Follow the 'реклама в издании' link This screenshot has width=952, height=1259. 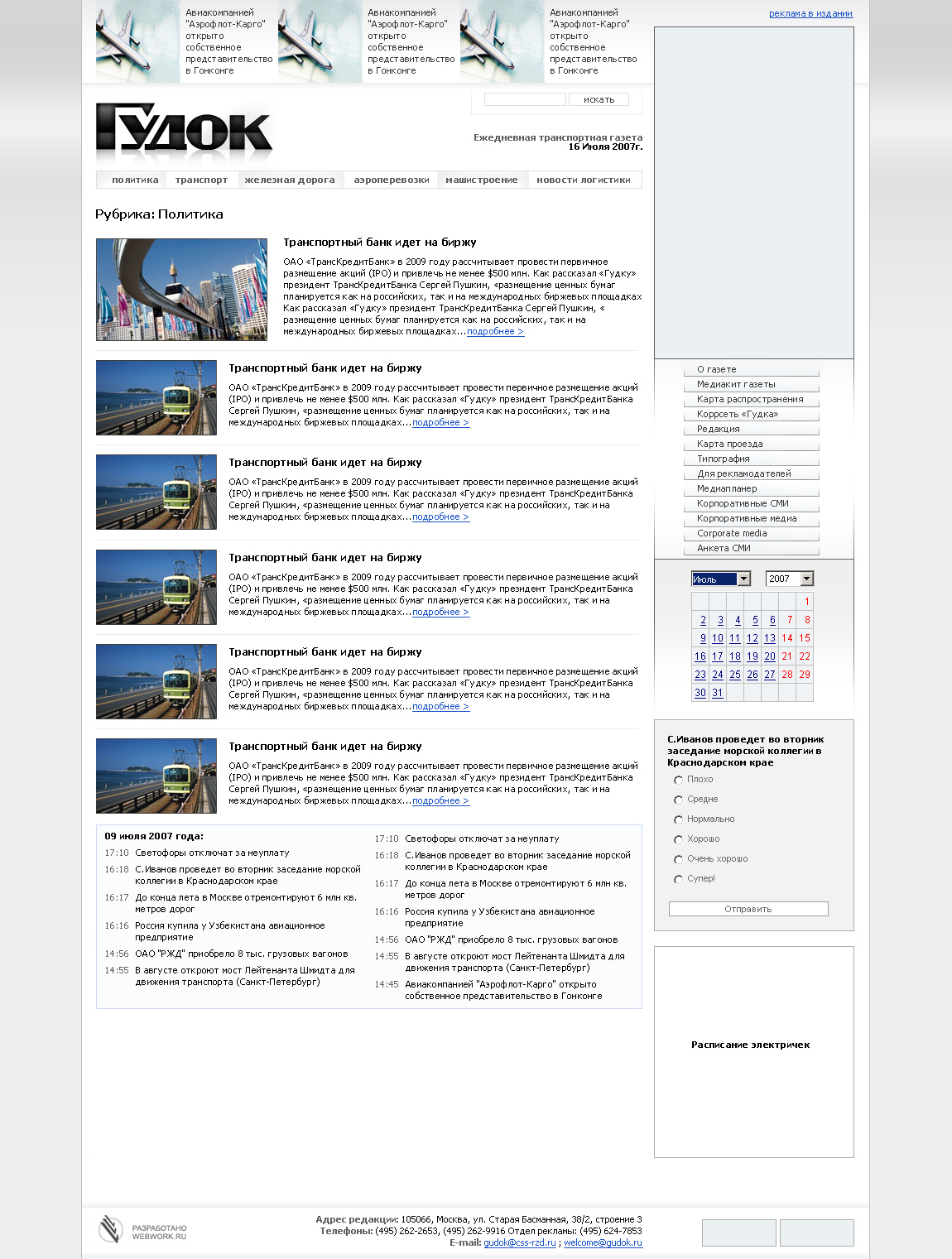(810, 13)
